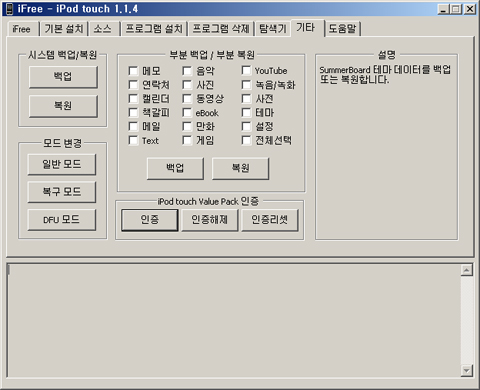
Task: Tick the 사진 checkbox
Action: [187, 85]
